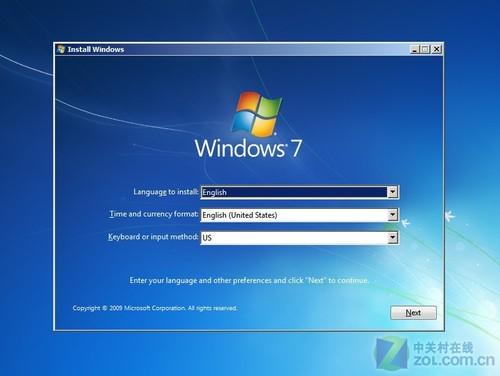Click the Next button
500x376 pixels.
pyautogui.click(x=413, y=313)
